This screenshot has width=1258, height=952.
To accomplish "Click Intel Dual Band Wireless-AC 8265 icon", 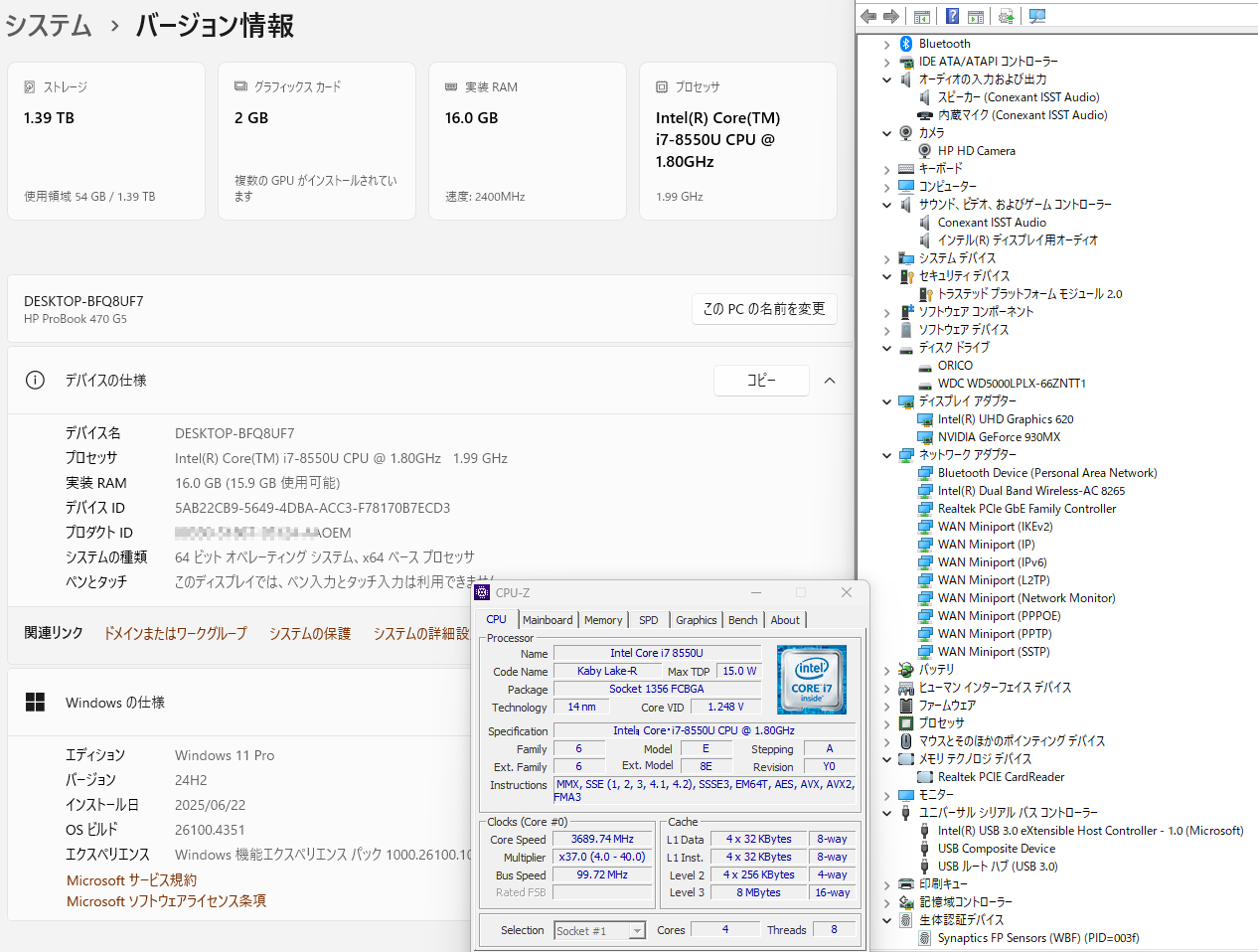I will (925, 491).
